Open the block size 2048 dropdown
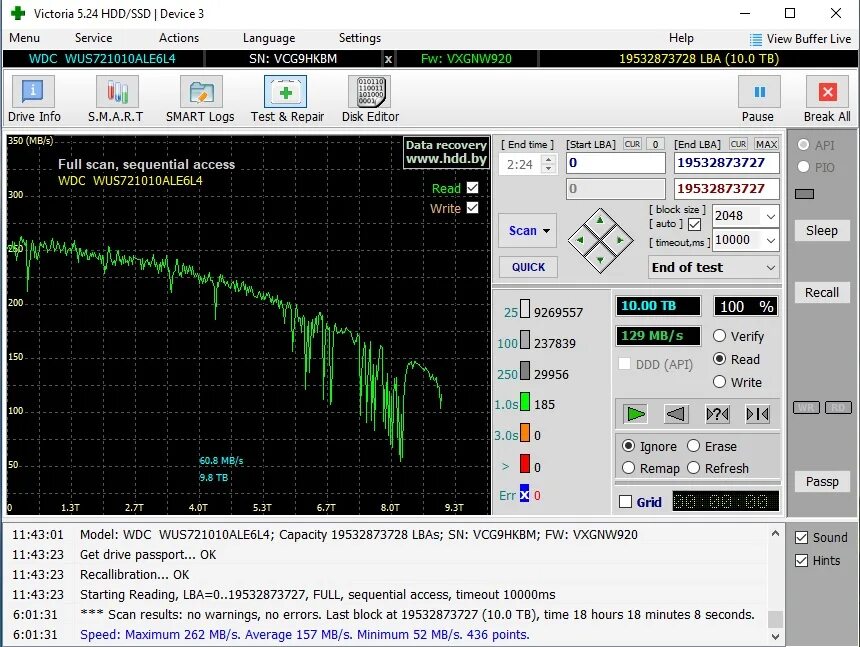This screenshot has height=647, width=860. [771, 216]
